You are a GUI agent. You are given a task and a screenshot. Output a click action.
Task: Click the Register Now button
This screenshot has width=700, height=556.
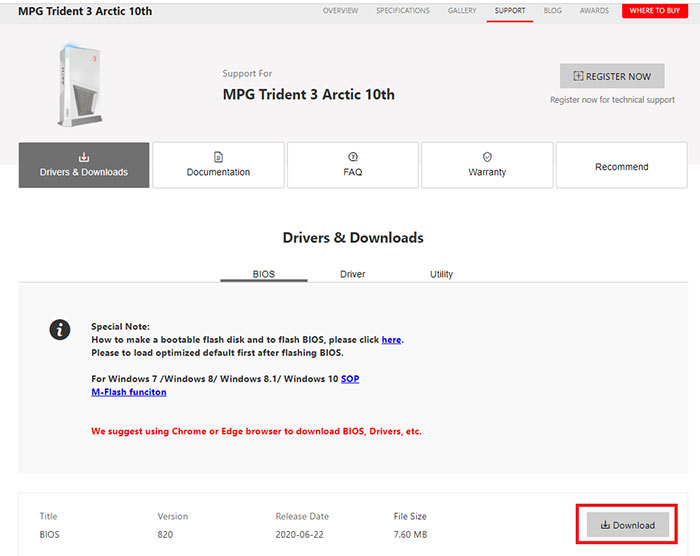pos(612,76)
